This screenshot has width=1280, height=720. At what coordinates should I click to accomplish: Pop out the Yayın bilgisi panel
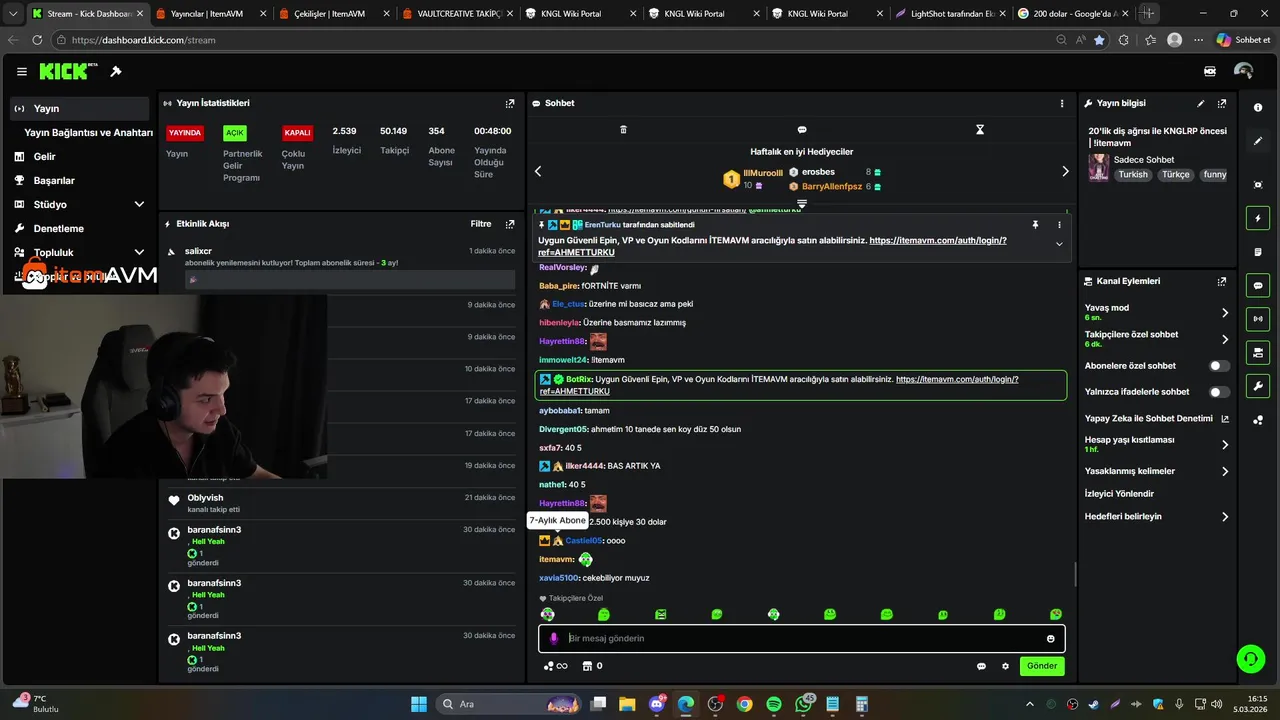click(x=1222, y=103)
